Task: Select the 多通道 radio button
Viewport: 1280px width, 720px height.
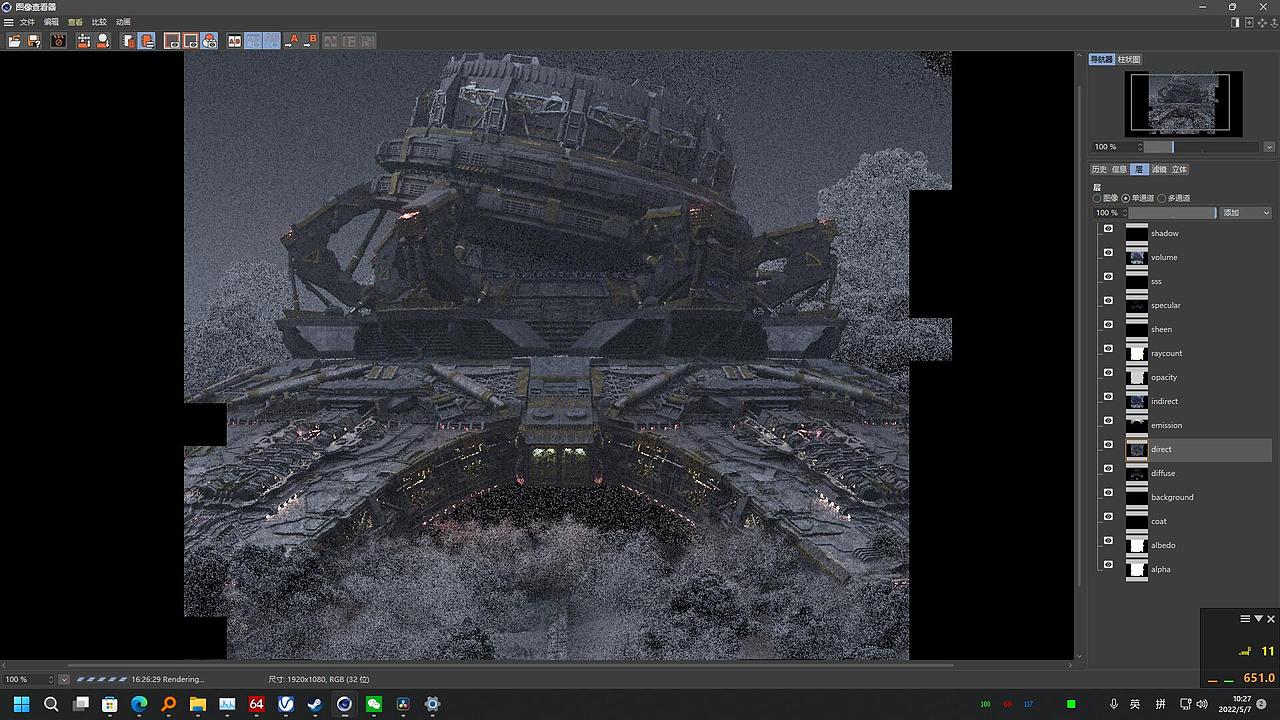Action: tap(1161, 198)
